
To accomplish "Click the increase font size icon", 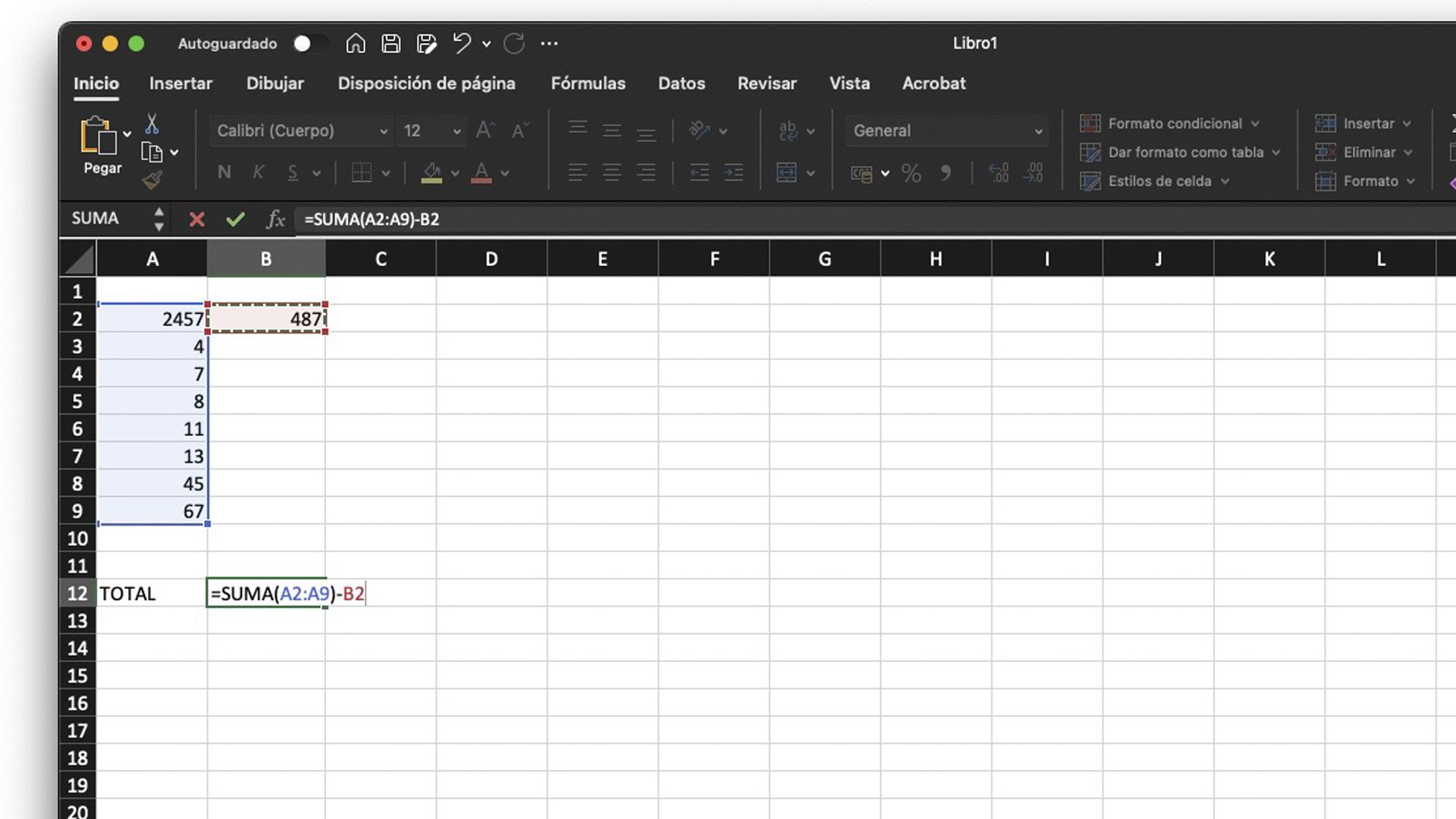I will [483, 130].
